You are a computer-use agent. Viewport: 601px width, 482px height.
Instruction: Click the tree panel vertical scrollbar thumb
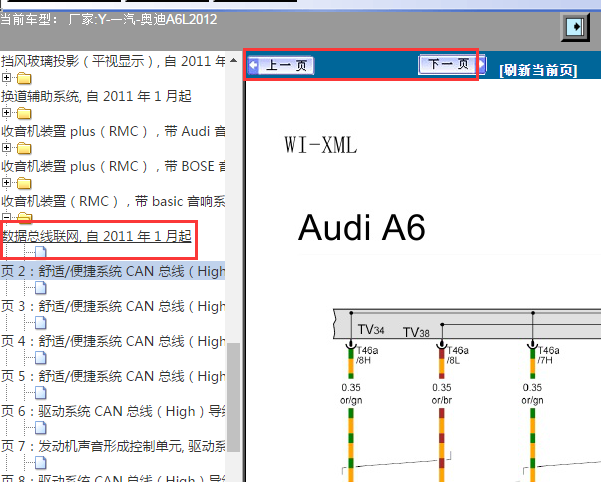pyautogui.click(x=233, y=397)
